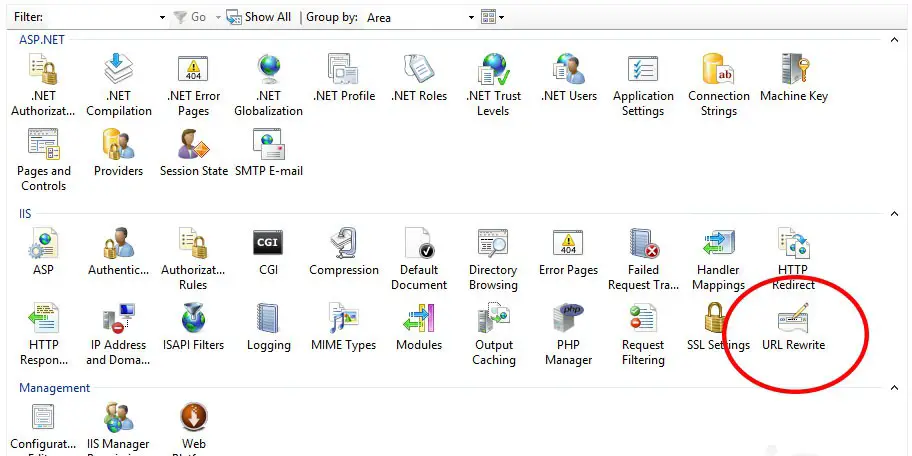This screenshot has width=912, height=456.
Task: Open the Filter dropdown arrow
Action: (162, 17)
